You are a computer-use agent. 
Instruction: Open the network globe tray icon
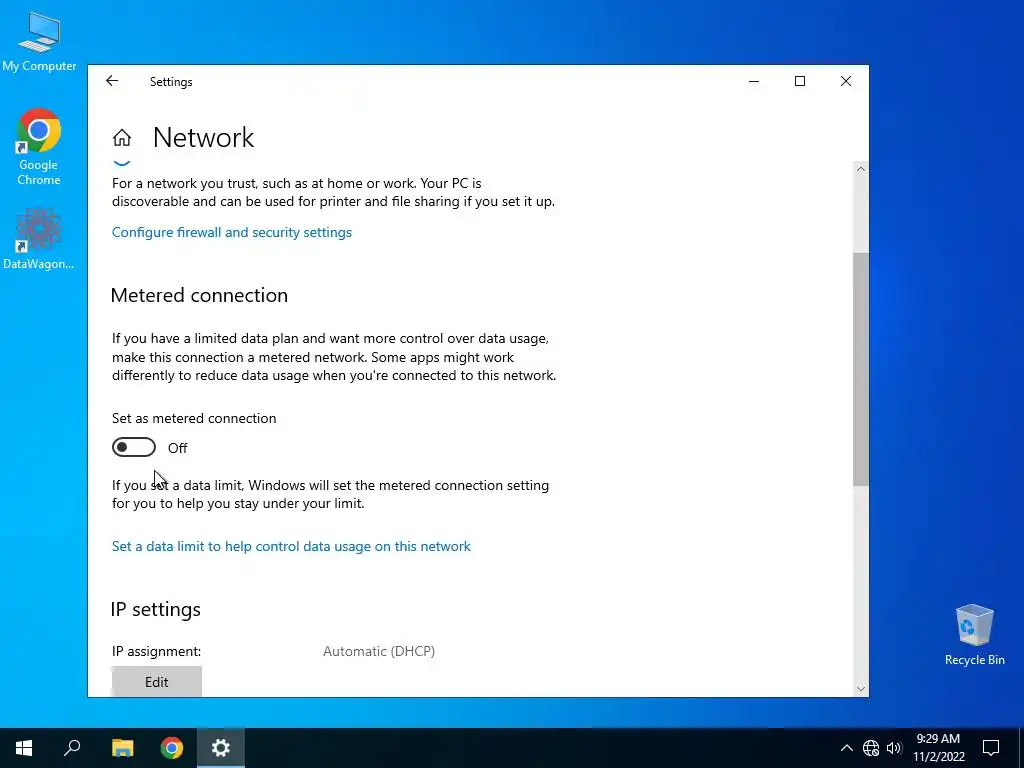(871, 748)
